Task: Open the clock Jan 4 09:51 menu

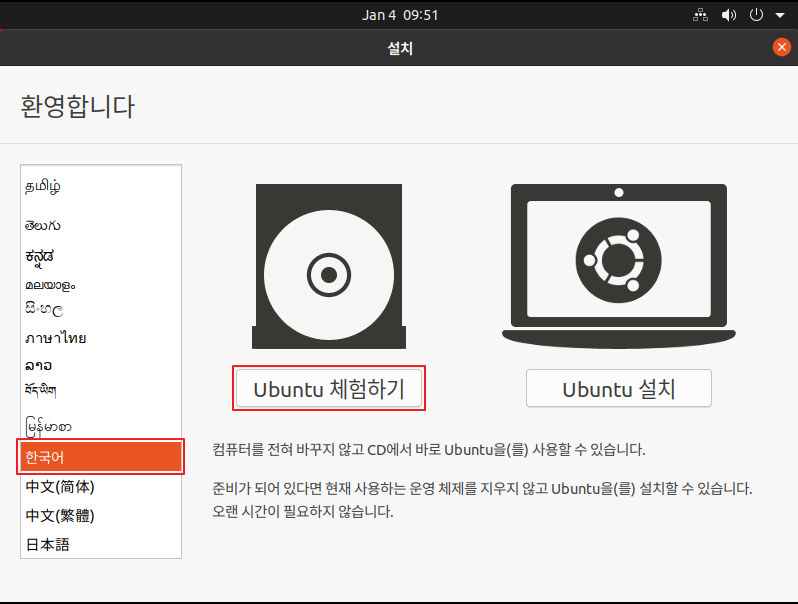Action: (x=400, y=15)
